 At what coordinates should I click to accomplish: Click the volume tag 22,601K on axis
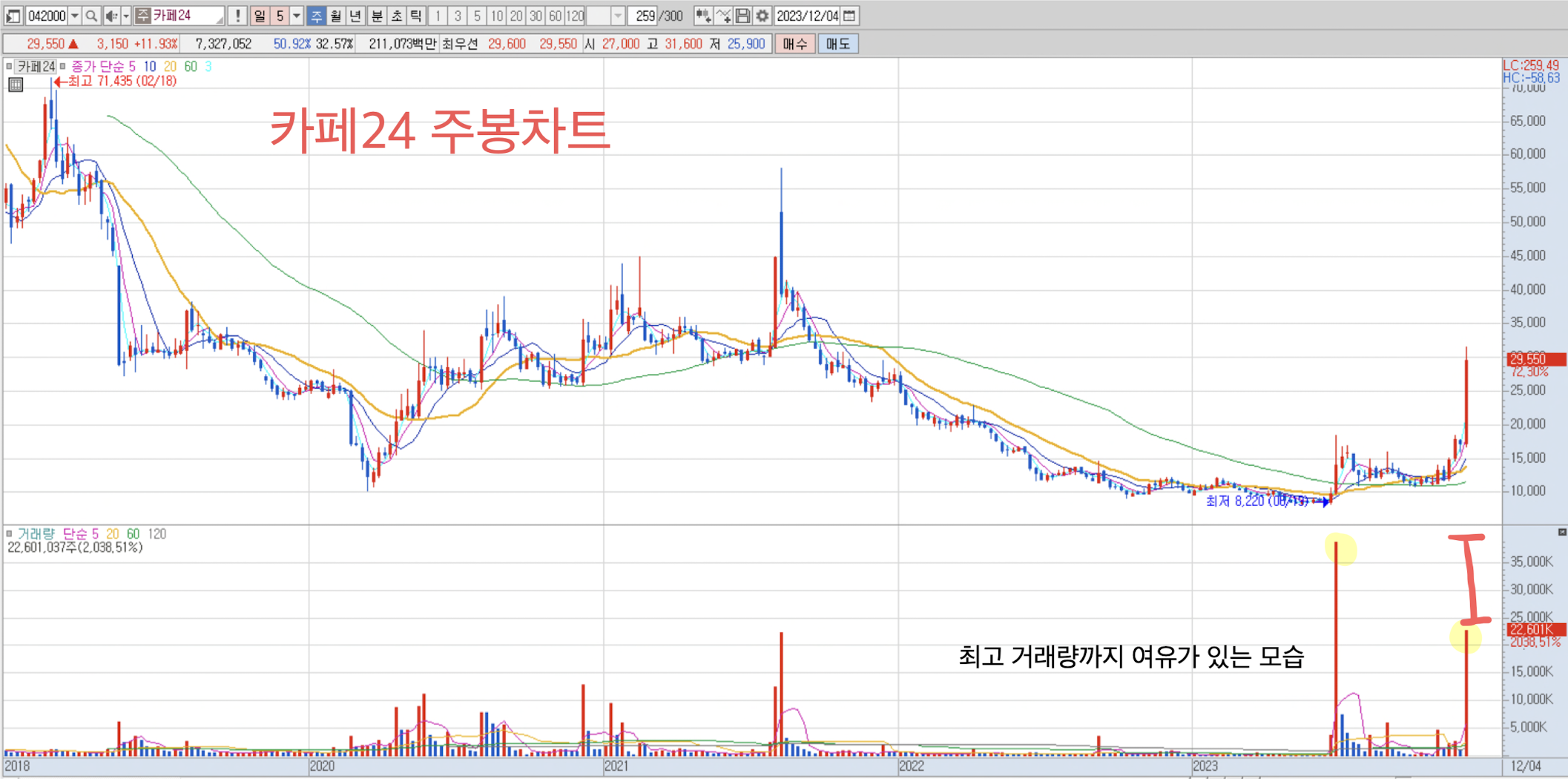point(1536,629)
